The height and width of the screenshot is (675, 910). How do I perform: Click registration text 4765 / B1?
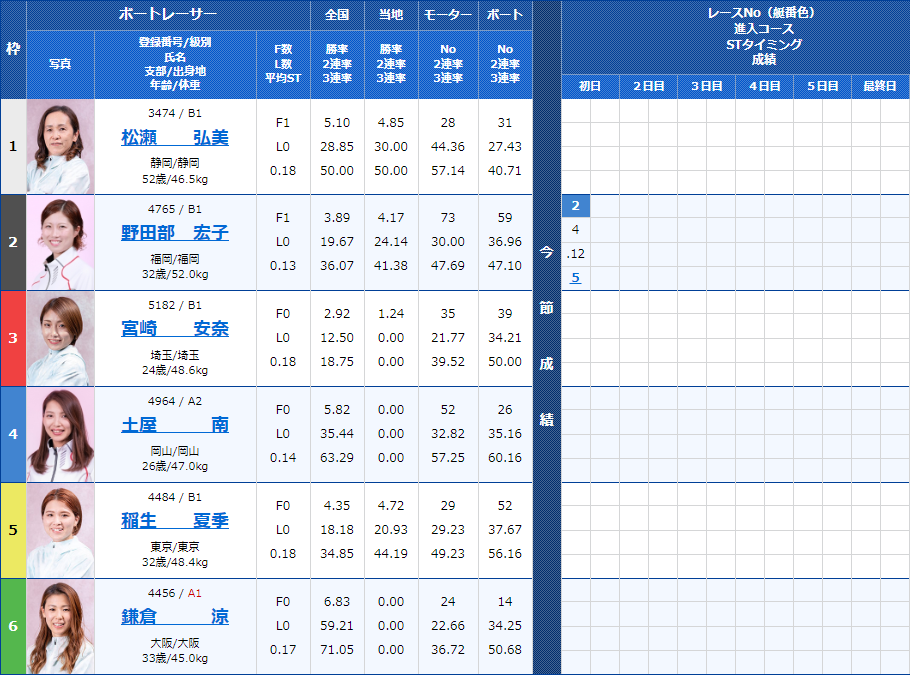(175, 209)
